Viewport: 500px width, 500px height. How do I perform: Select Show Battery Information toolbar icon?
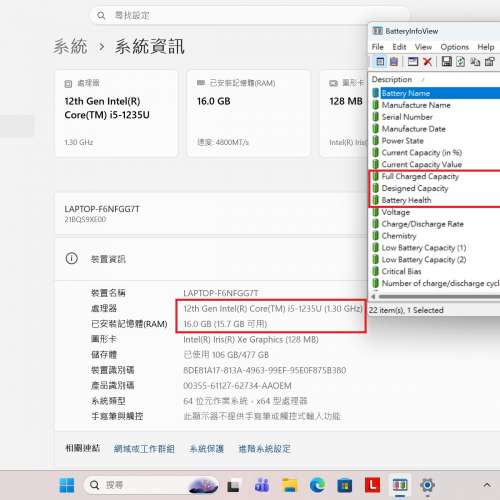380,62
